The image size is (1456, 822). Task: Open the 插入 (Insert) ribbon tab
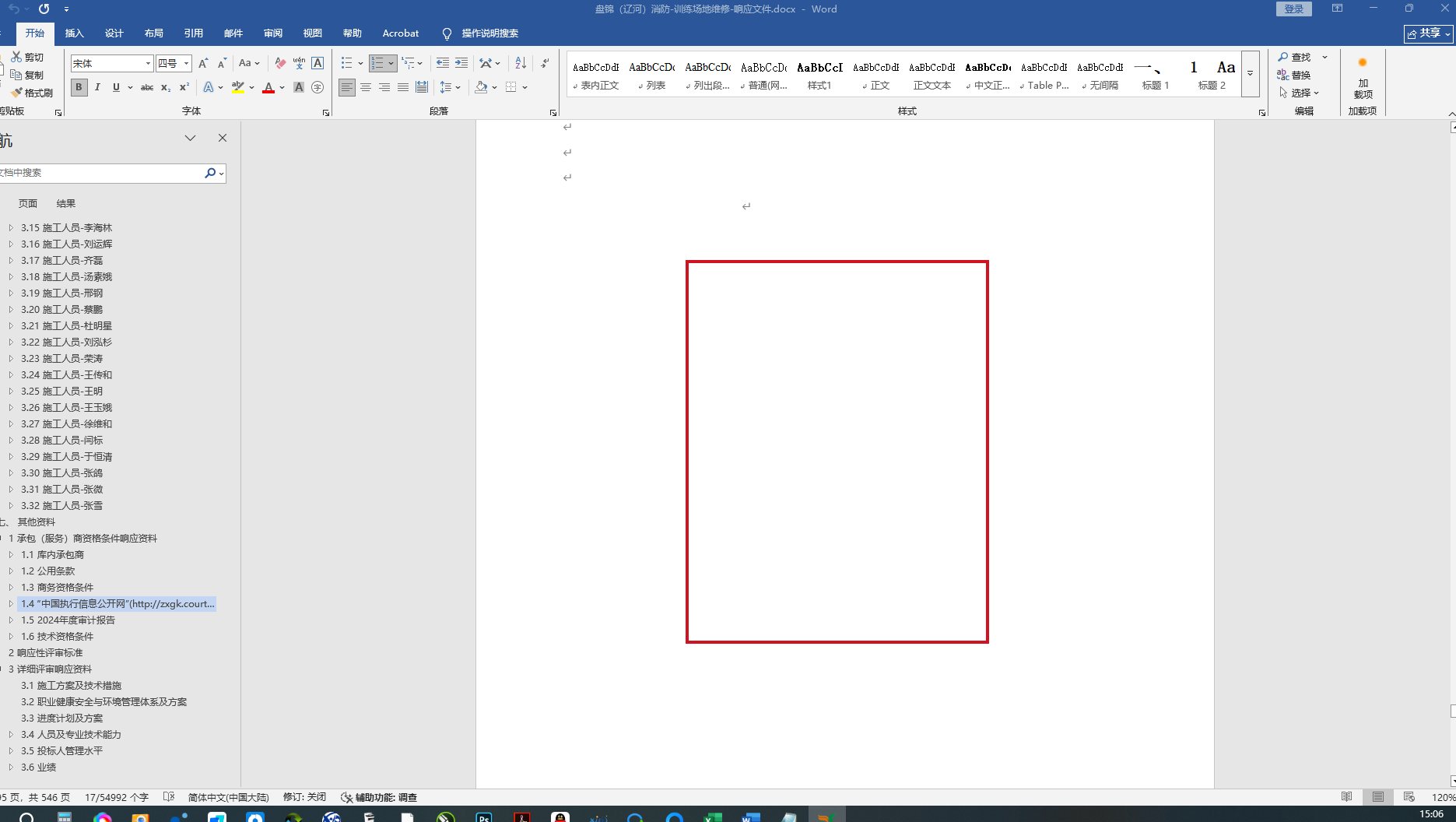point(74,33)
